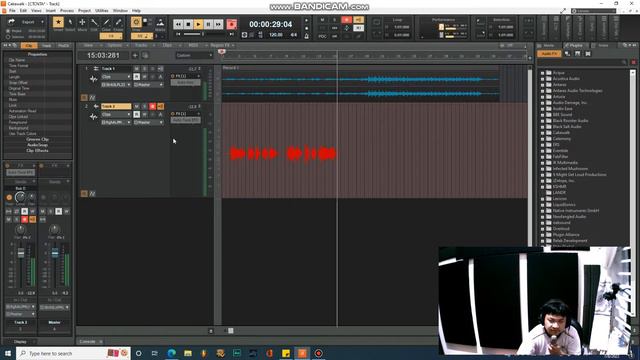This screenshot has width=640, height=360.
Task: Switch to the Track inspector tab
Action: [x=47, y=46]
